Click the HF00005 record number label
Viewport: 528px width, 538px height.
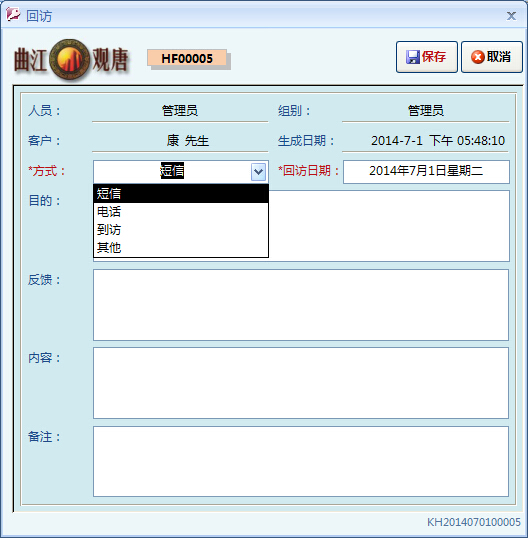click(x=187, y=58)
